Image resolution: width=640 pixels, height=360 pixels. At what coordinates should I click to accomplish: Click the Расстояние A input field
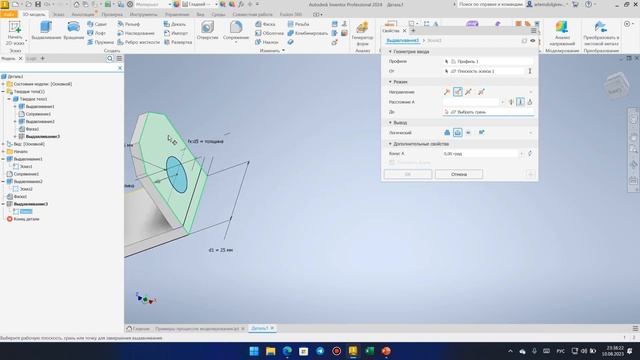(471, 102)
